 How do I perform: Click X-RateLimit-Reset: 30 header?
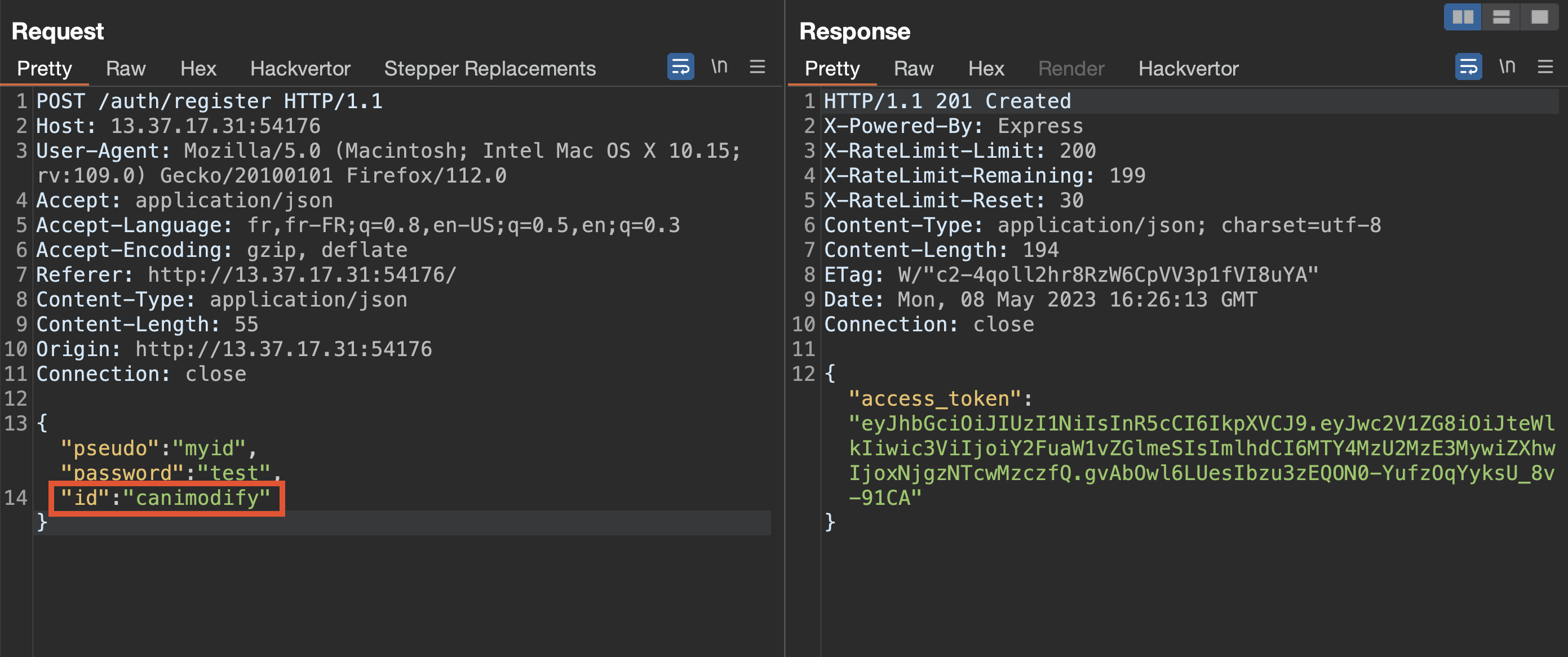pyautogui.click(x=953, y=200)
